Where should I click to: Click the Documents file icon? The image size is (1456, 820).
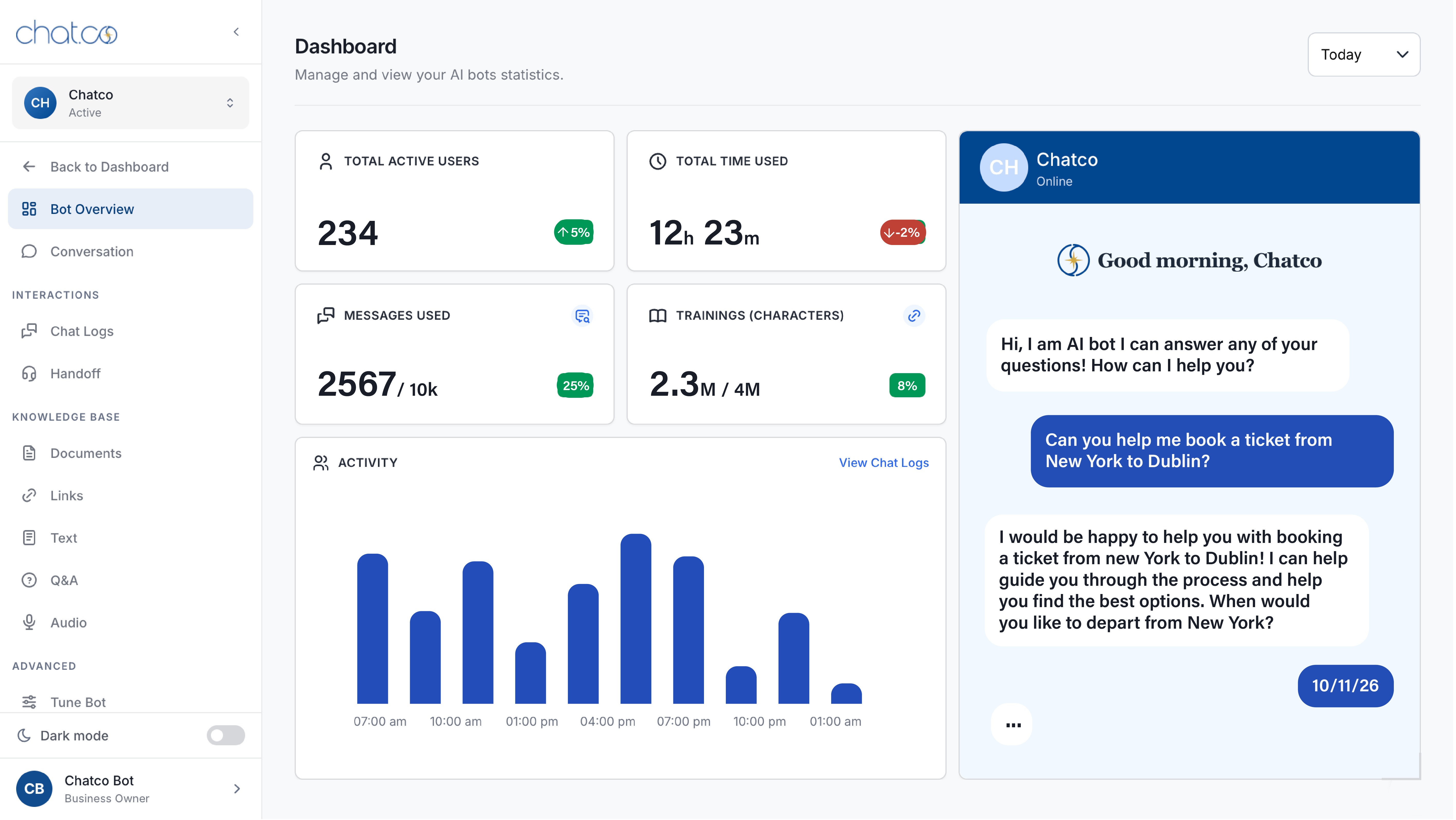[29, 453]
